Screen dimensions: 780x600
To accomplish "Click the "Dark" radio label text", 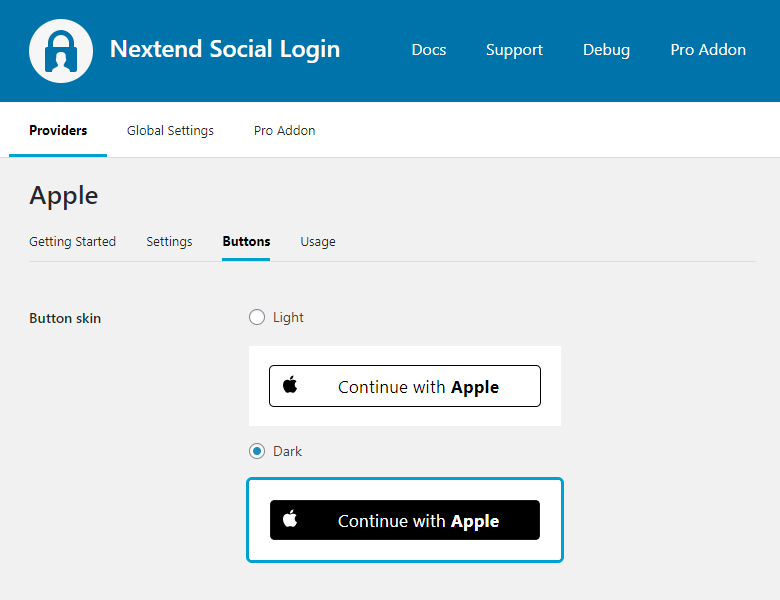I will (287, 451).
